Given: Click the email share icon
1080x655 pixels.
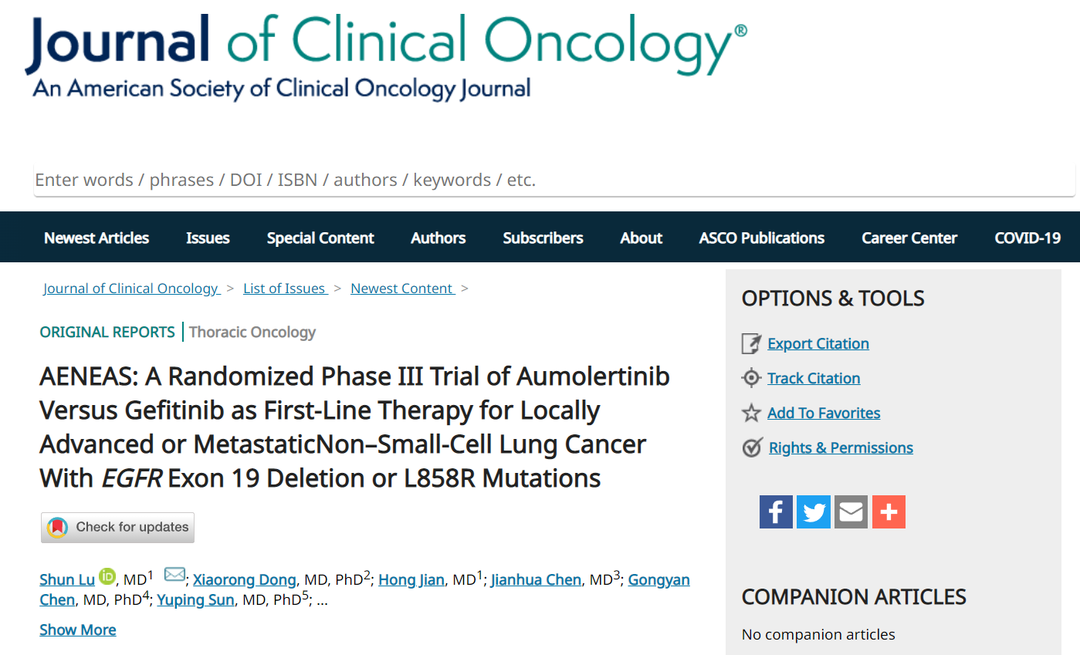Looking at the screenshot, I should point(851,512).
